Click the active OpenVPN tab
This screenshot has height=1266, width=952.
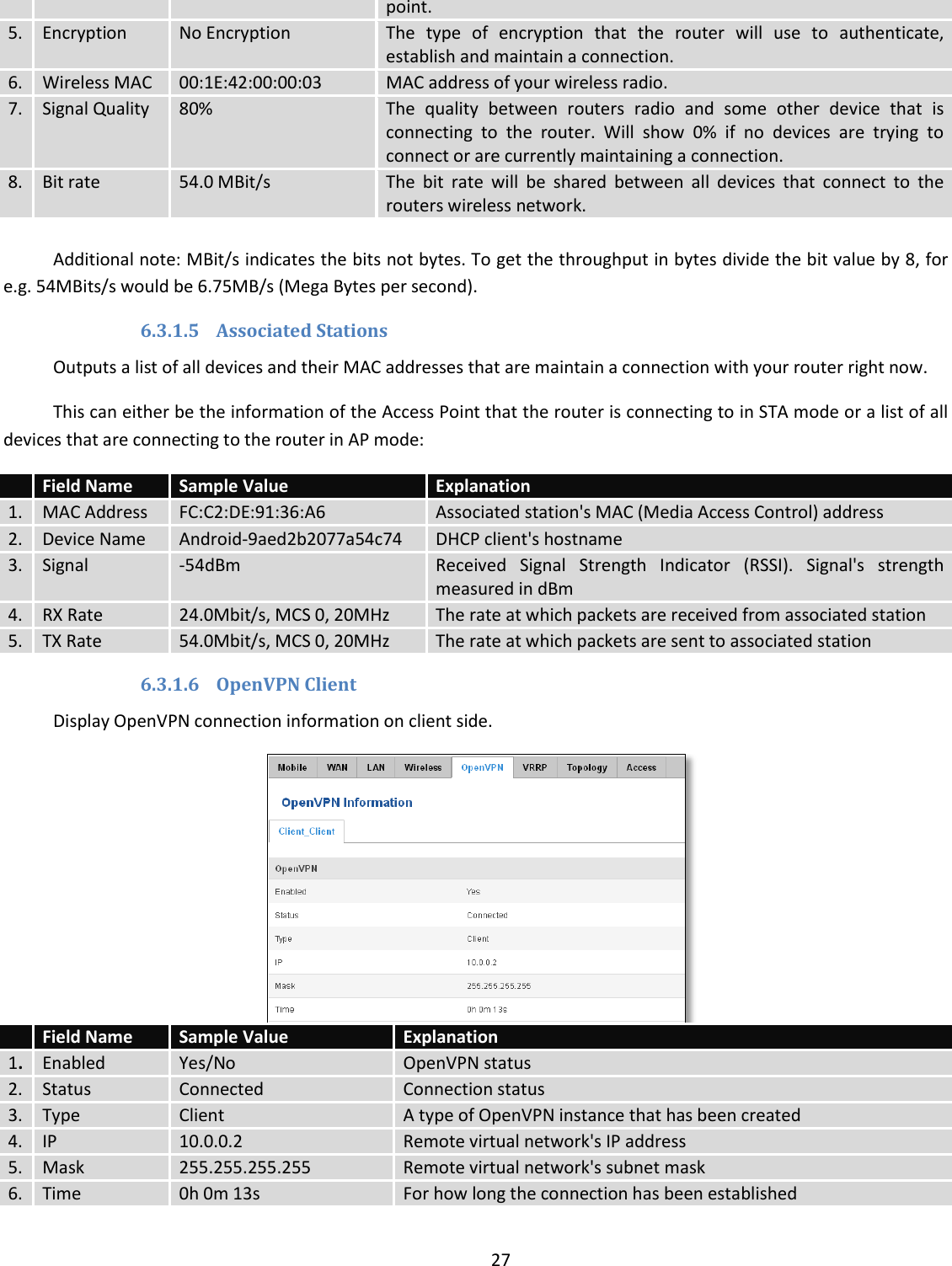click(x=482, y=767)
